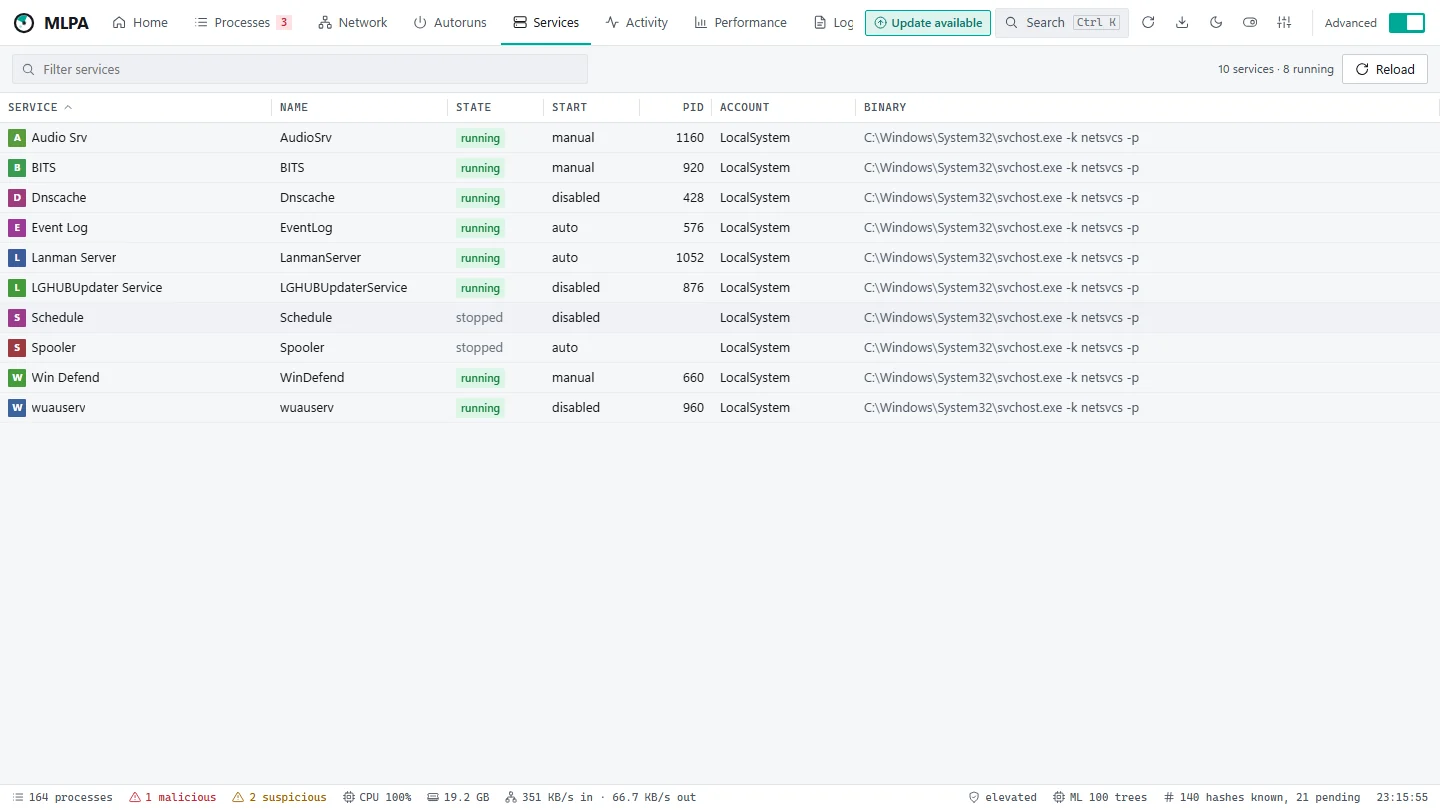Click the L icon beside Lanman Server

point(16,258)
